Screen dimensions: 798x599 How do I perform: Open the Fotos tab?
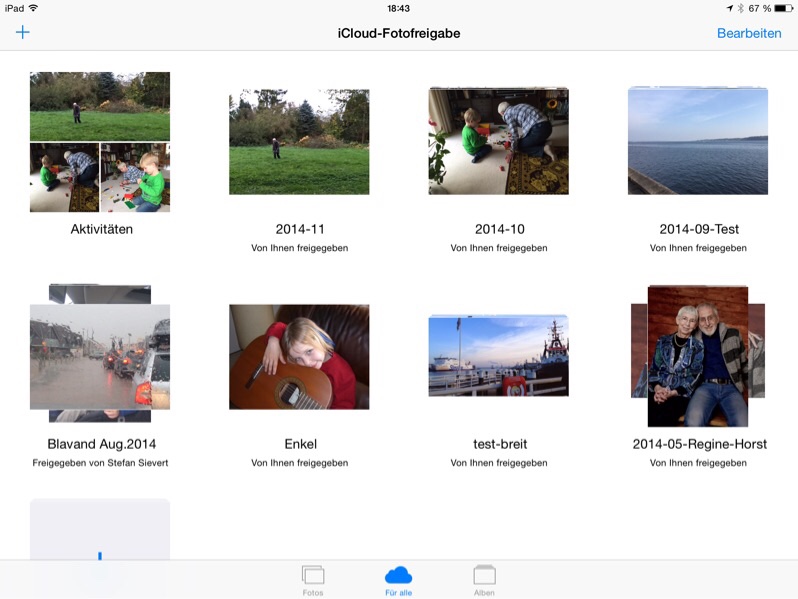313,579
